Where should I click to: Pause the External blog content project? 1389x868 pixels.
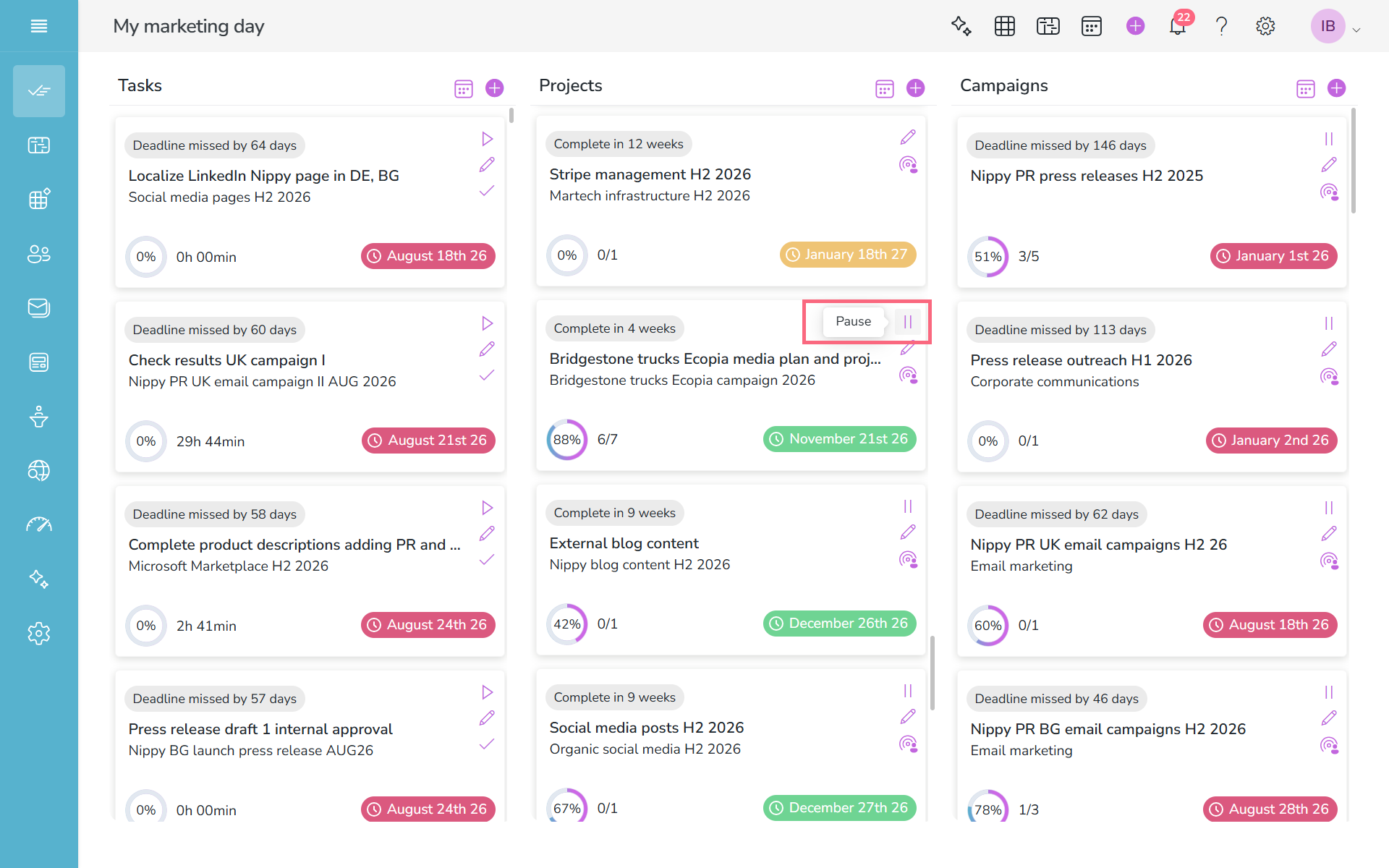908,506
